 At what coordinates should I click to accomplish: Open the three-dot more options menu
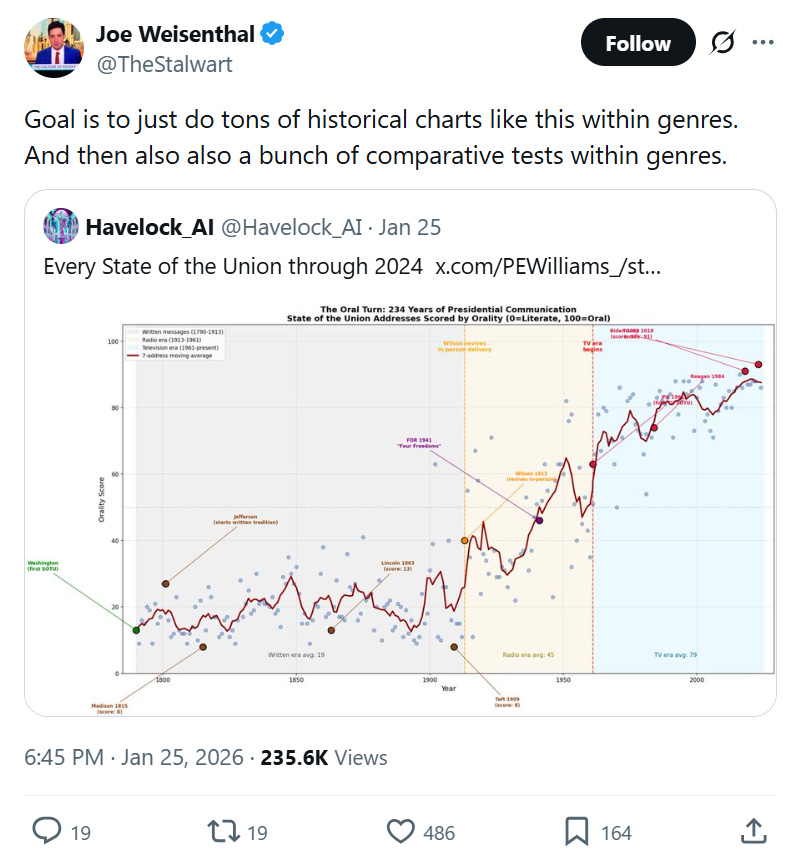pyautogui.click(x=763, y=42)
